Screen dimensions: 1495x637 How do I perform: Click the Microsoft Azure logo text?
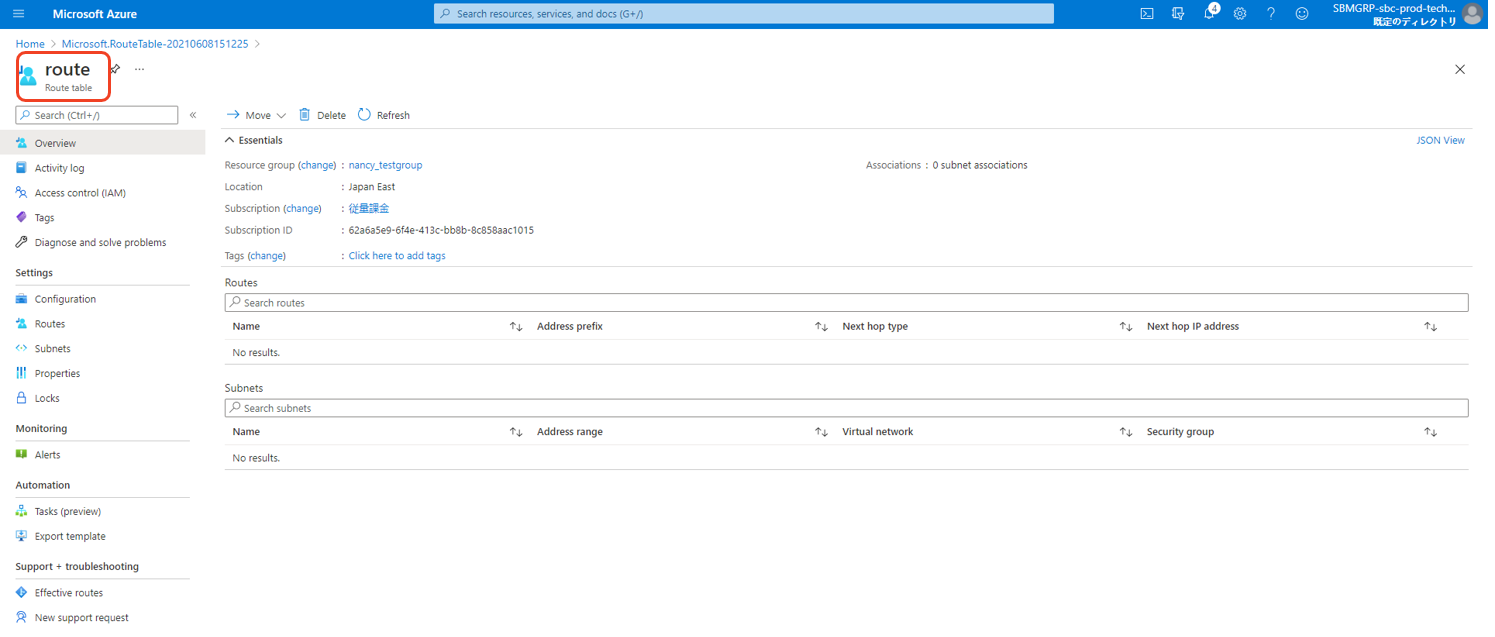[95, 14]
